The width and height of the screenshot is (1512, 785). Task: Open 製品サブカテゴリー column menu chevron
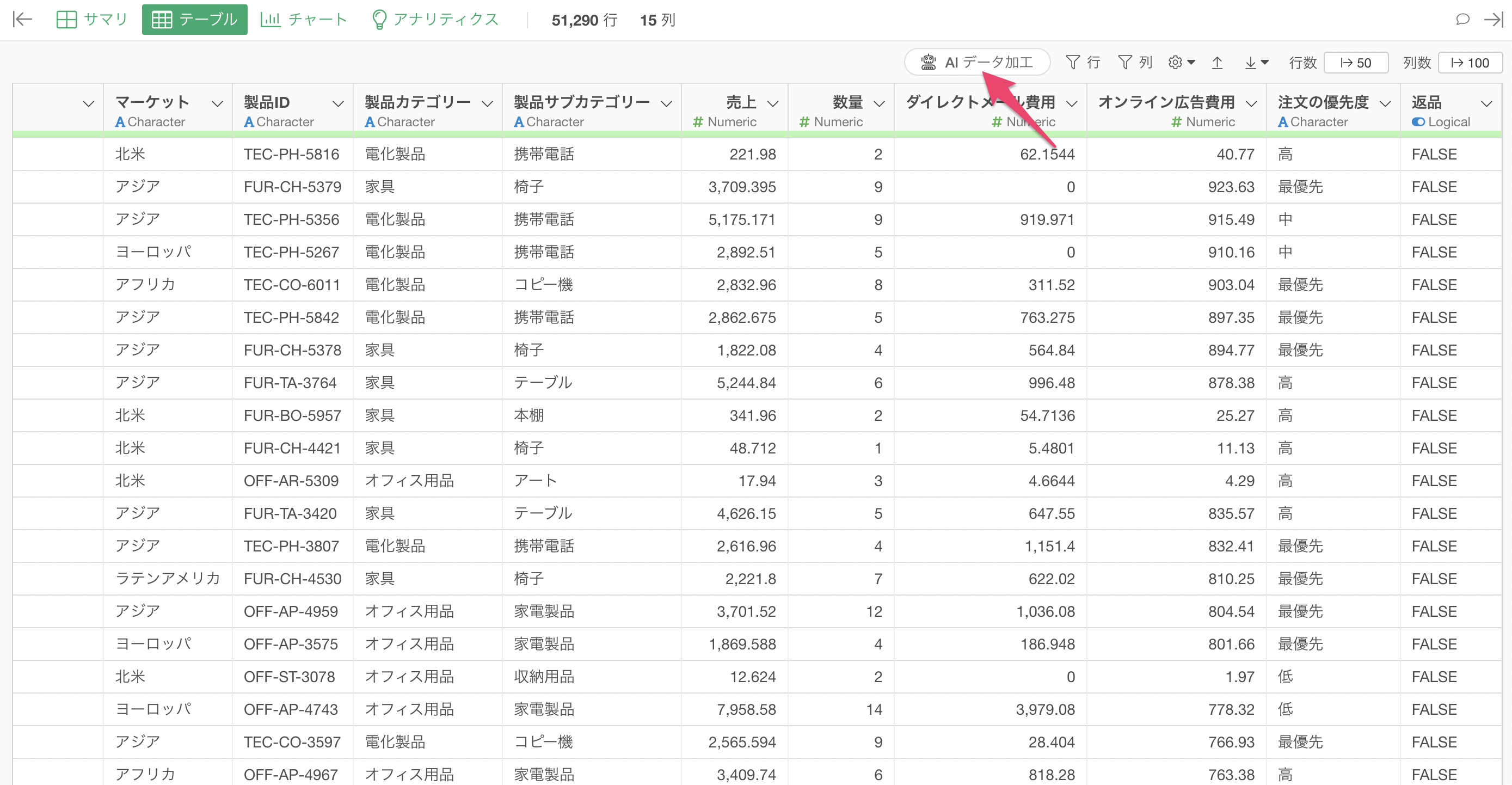[x=666, y=104]
